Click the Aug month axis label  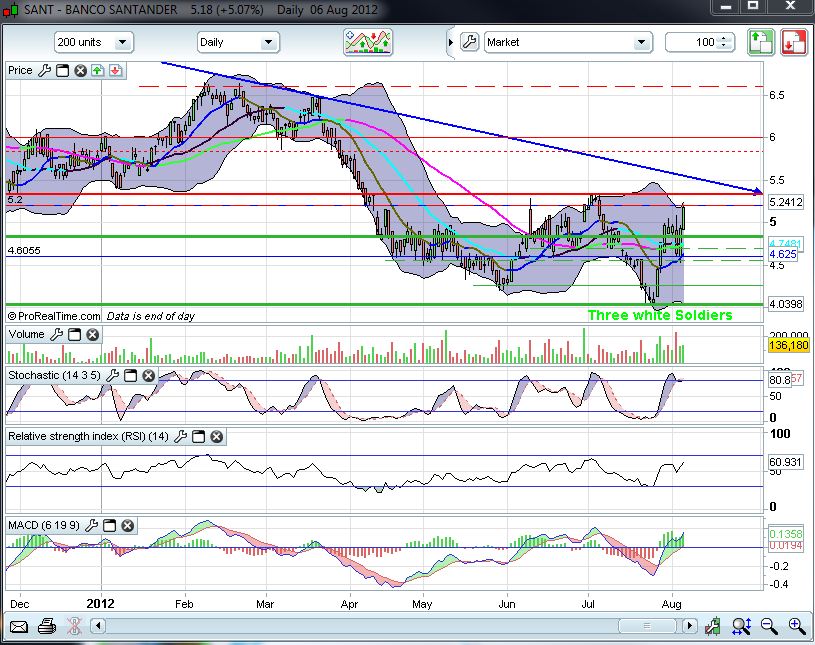coord(672,604)
